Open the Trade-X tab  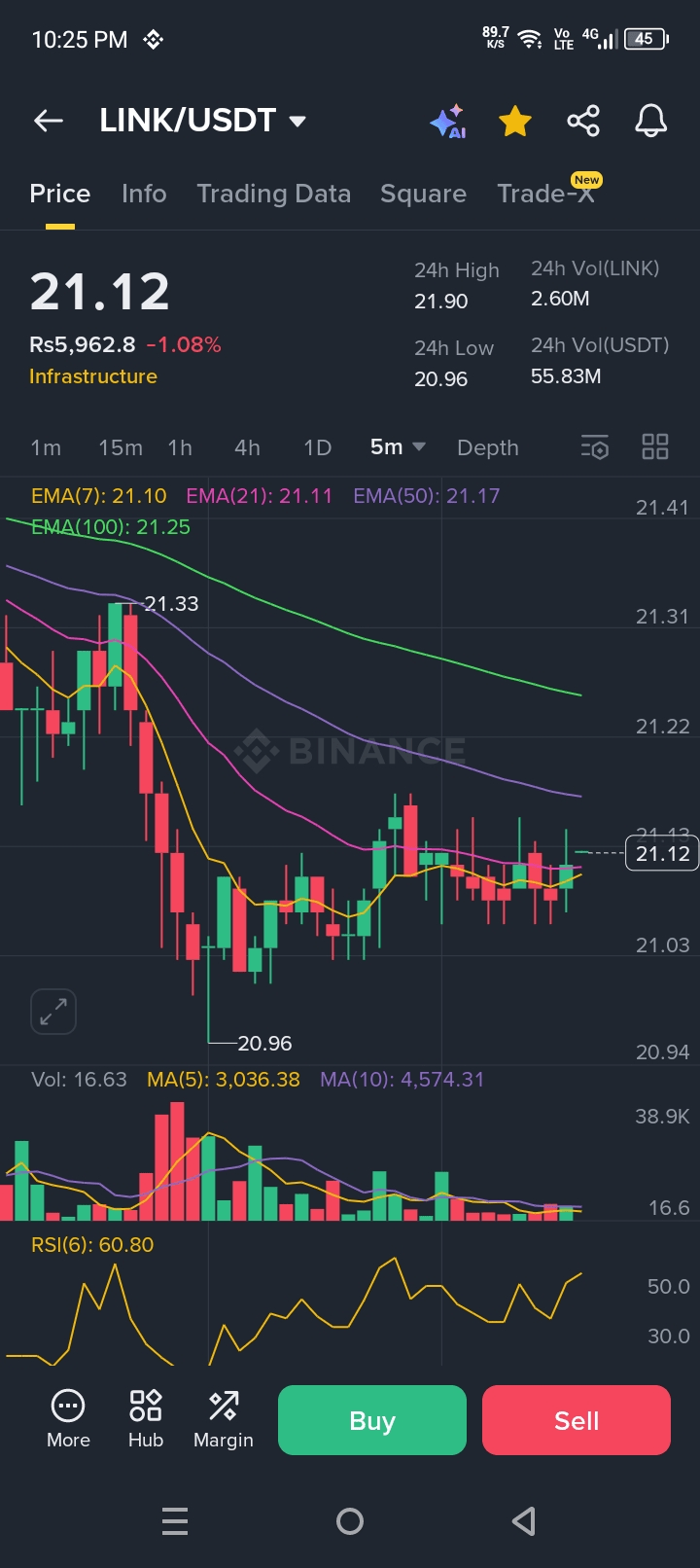click(545, 194)
